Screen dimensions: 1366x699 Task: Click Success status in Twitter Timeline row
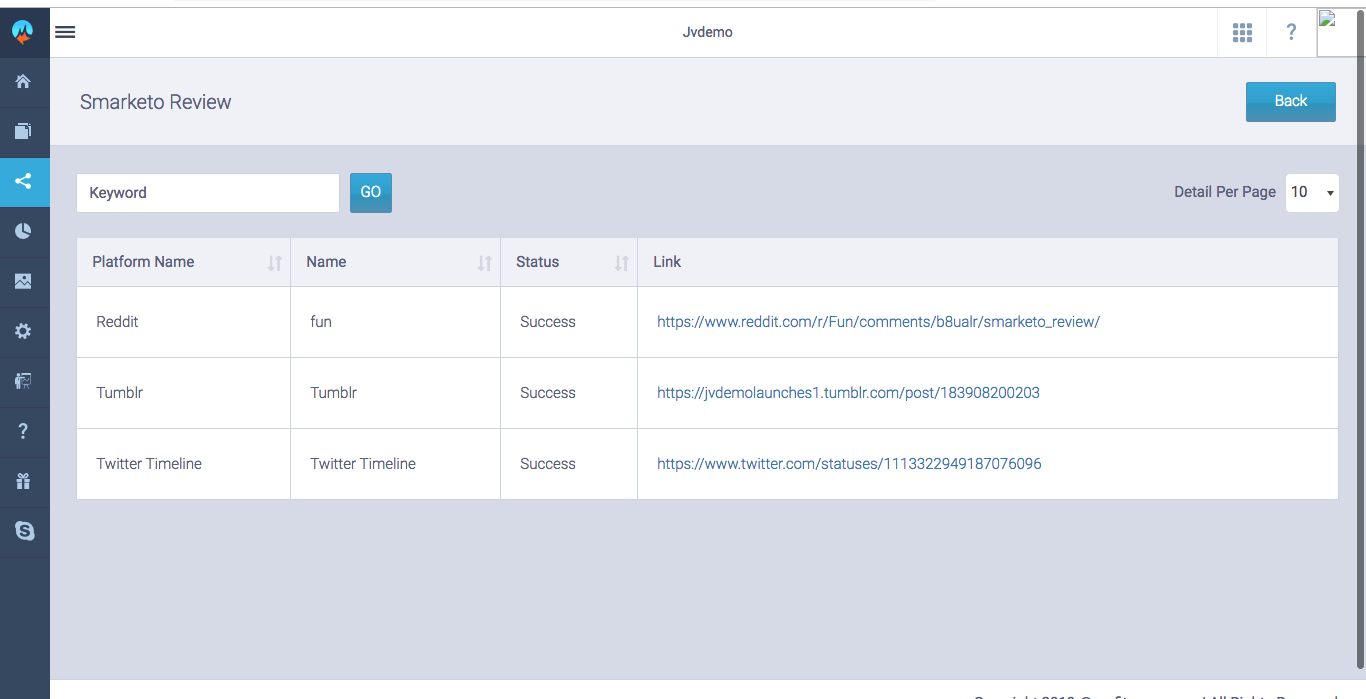click(x=548, y=464)
